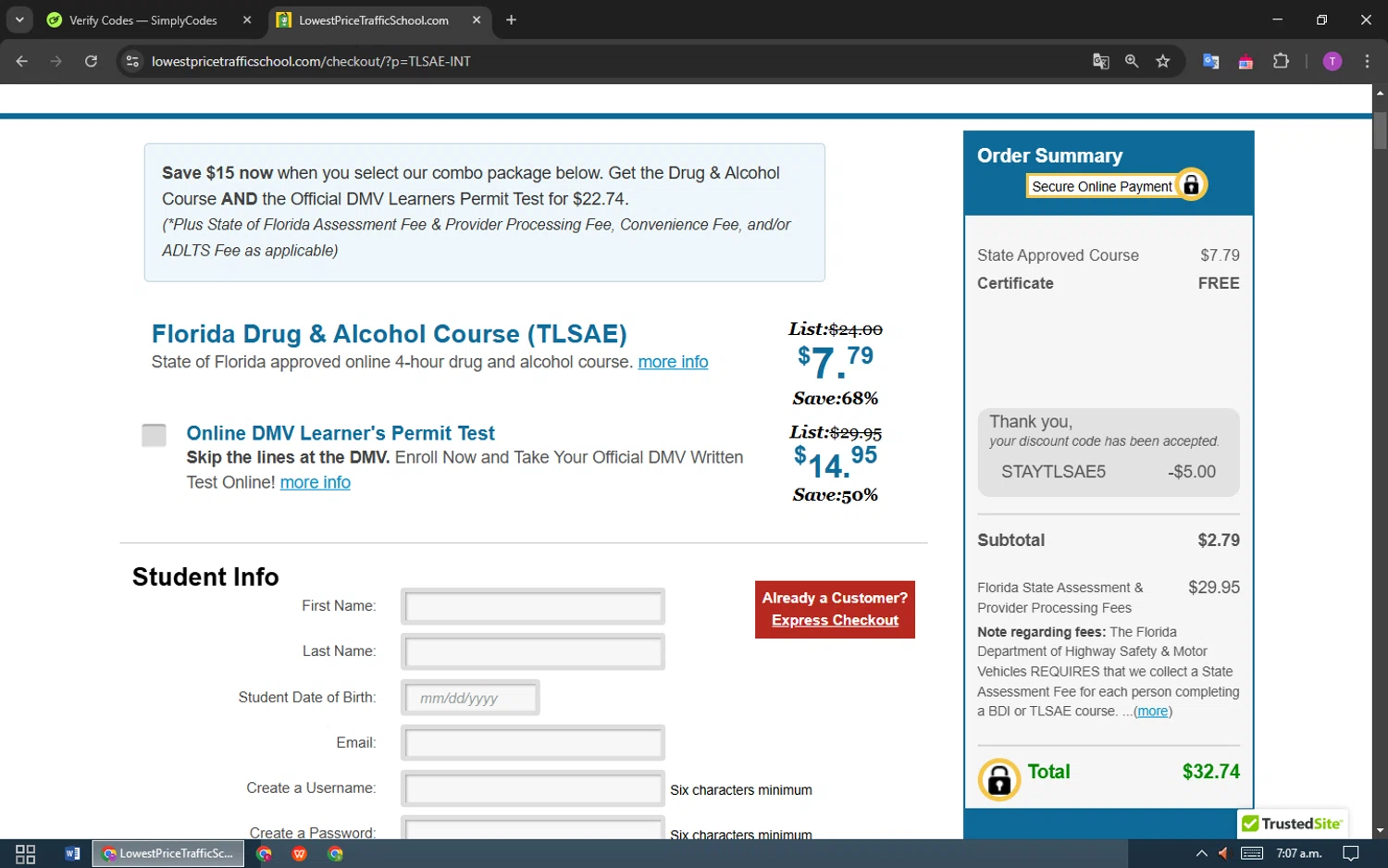Click Online DMV Learner's Permit Test heading

click(x=341, y=433)
